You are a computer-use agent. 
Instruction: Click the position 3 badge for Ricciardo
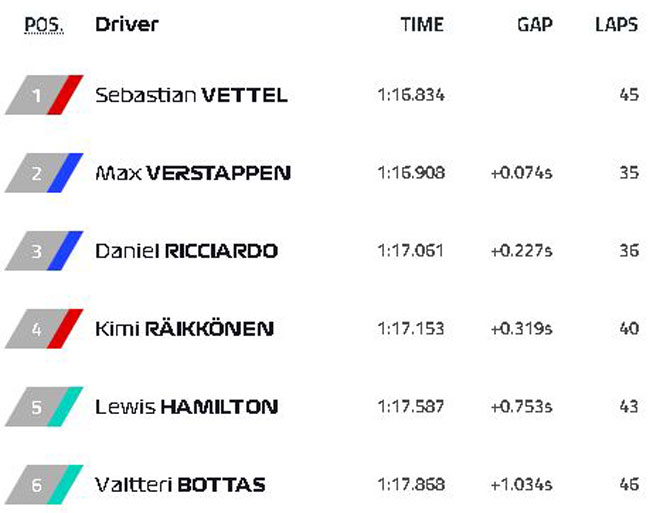point(44,250)
